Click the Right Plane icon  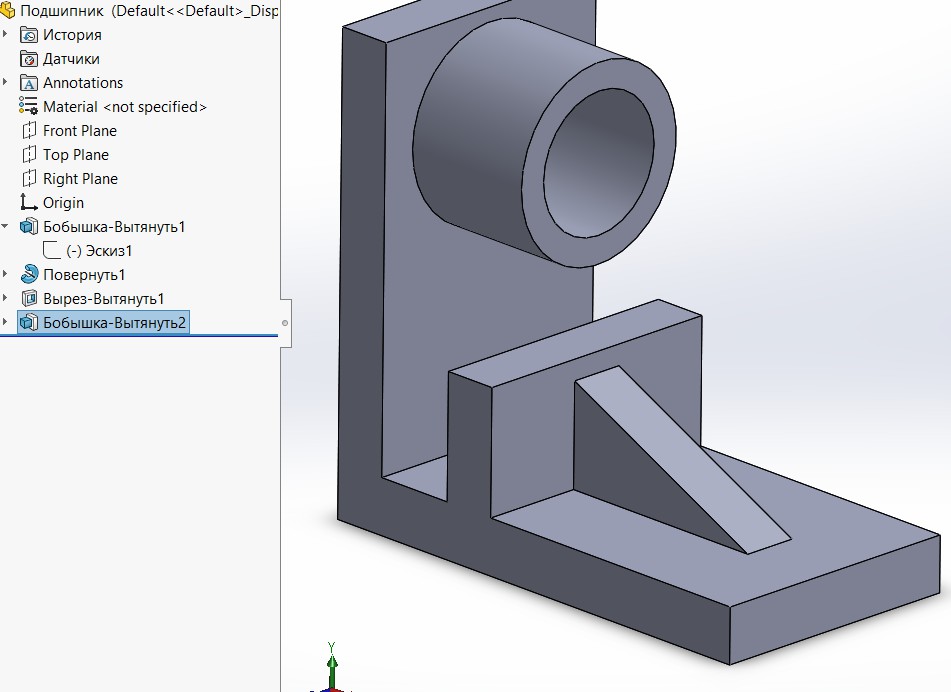[x=29, y=178]
